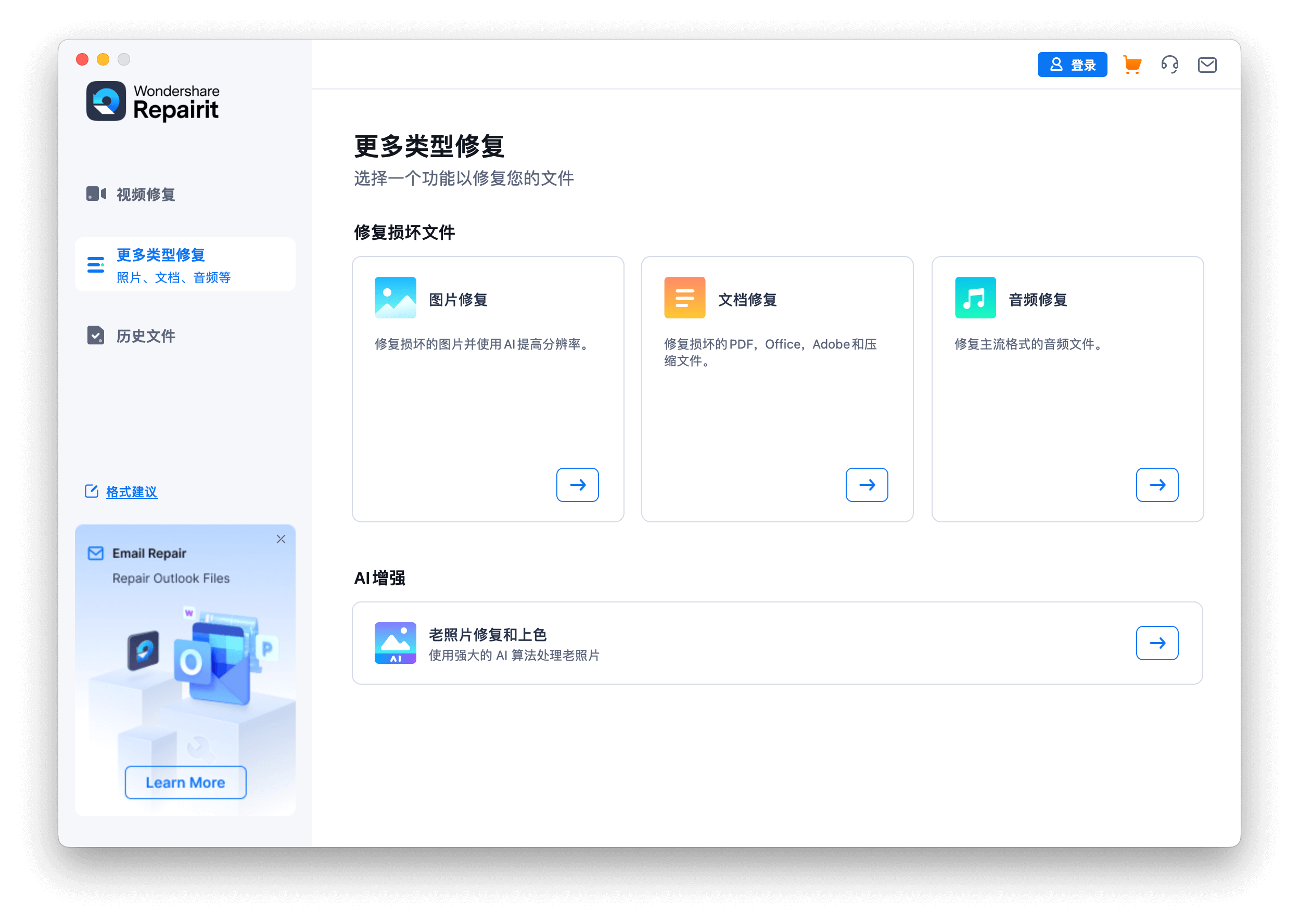Image resolution: width=1299 pixels, height=924 pixels.
Task: Click Learn More on Email Repair card
Action: pyautogui.click(x=185, y=783)
